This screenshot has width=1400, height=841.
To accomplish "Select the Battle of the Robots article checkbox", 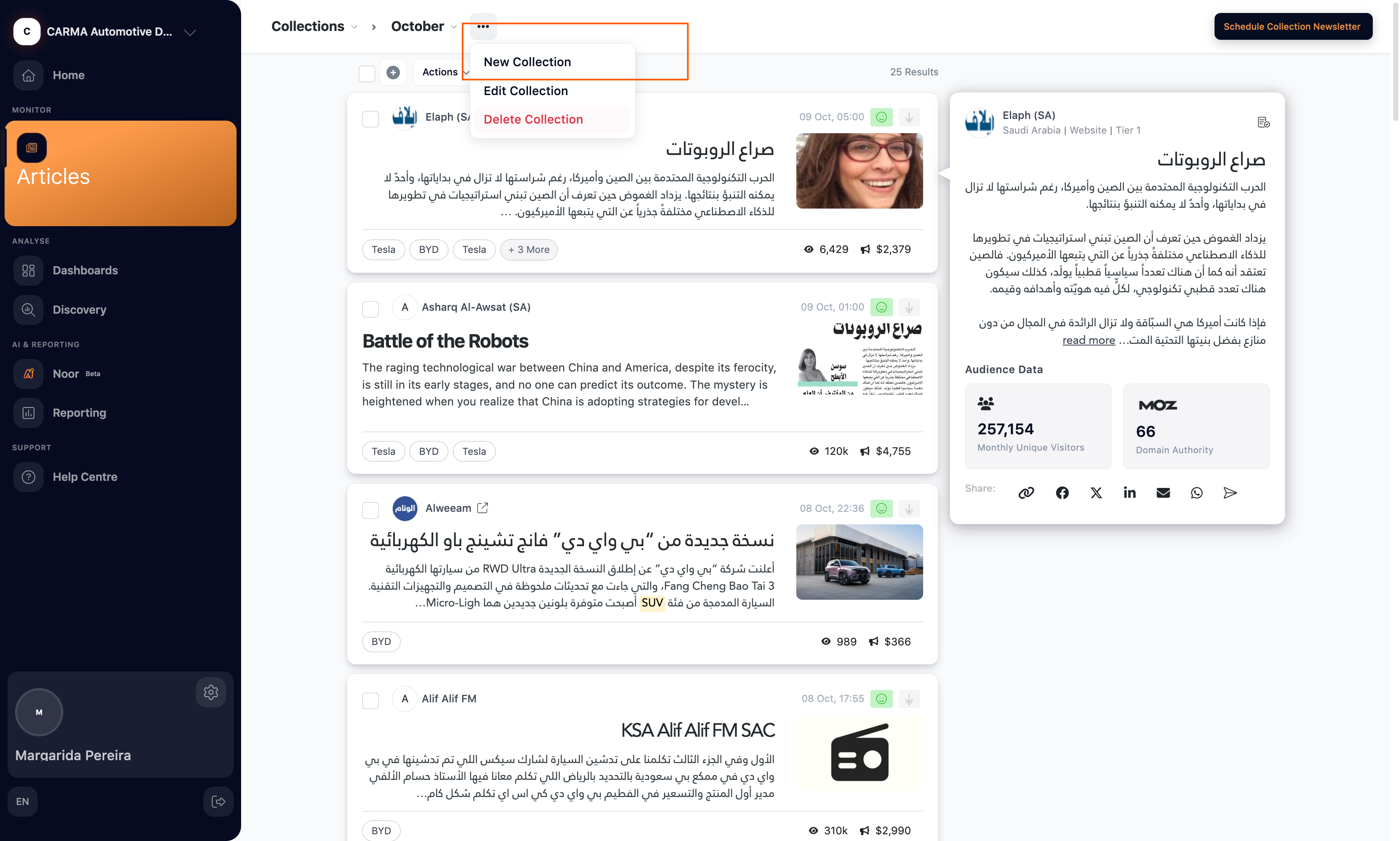I will 371,309.
